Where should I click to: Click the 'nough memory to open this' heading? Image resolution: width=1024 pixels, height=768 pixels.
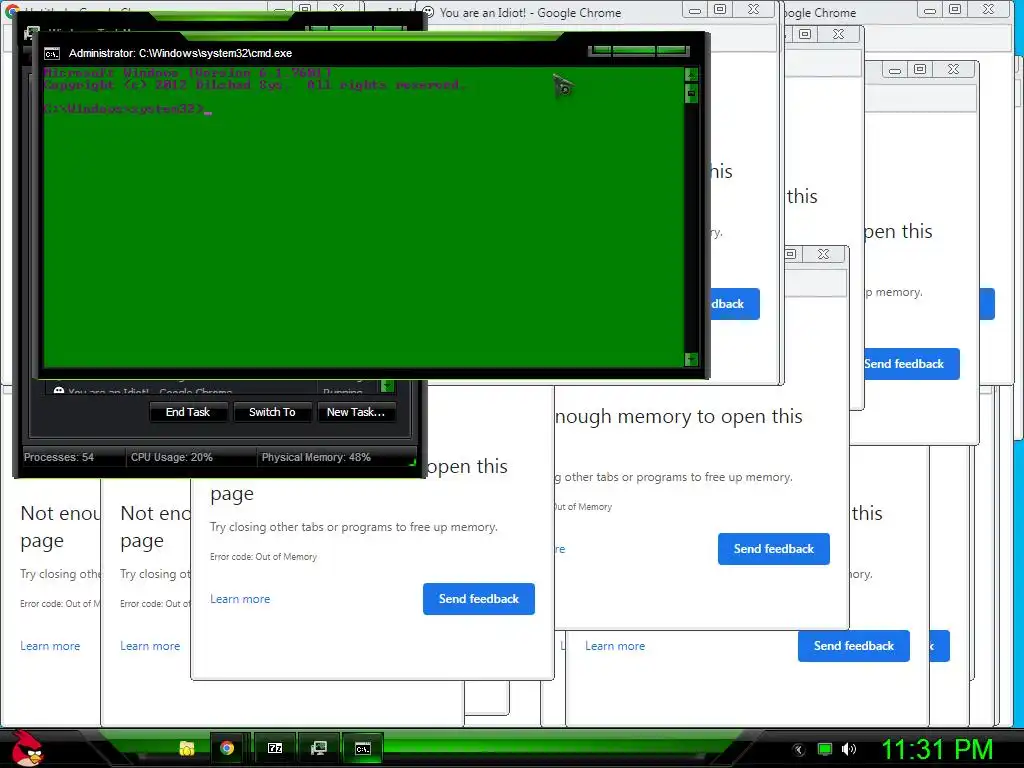click(679, 417)
